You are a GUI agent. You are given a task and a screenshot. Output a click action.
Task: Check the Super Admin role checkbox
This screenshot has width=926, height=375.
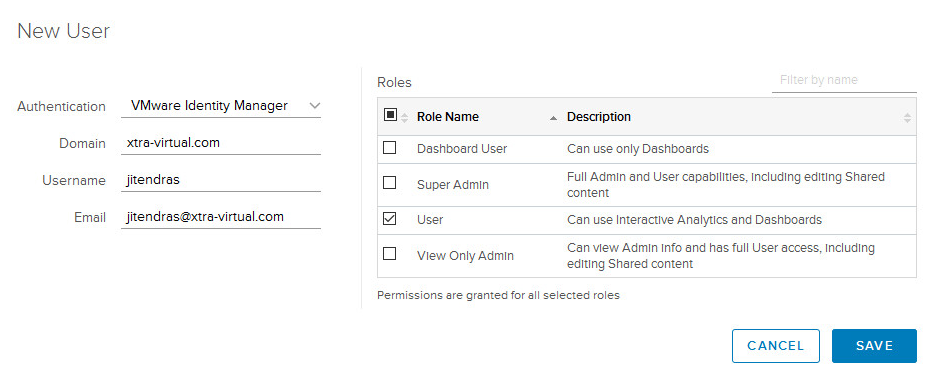coord(389,183)
